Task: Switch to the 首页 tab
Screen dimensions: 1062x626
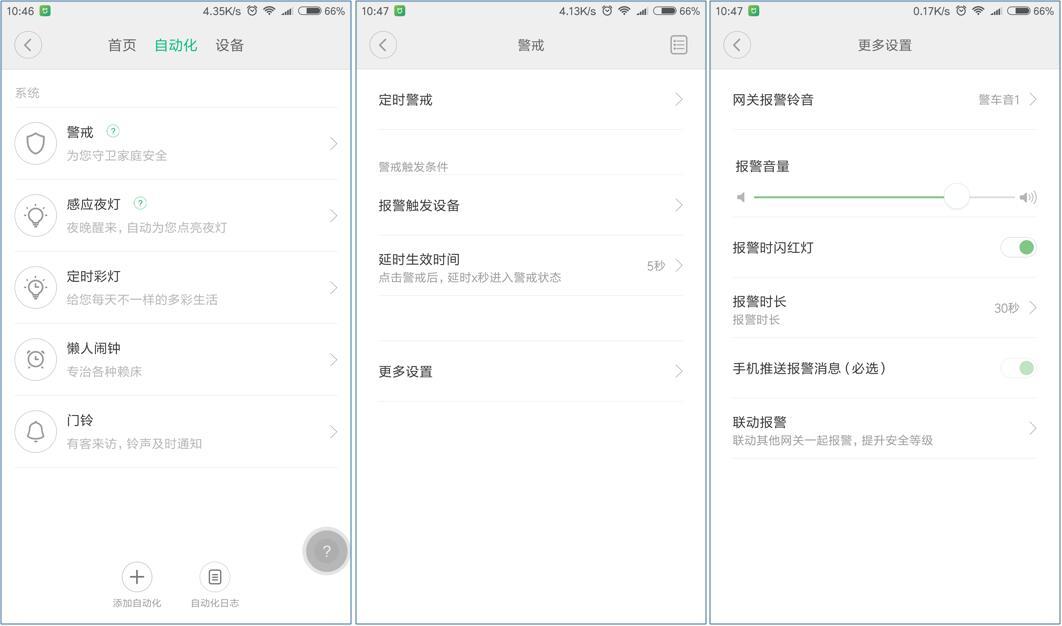Action: pyautogui.click(x=121, y=45)
